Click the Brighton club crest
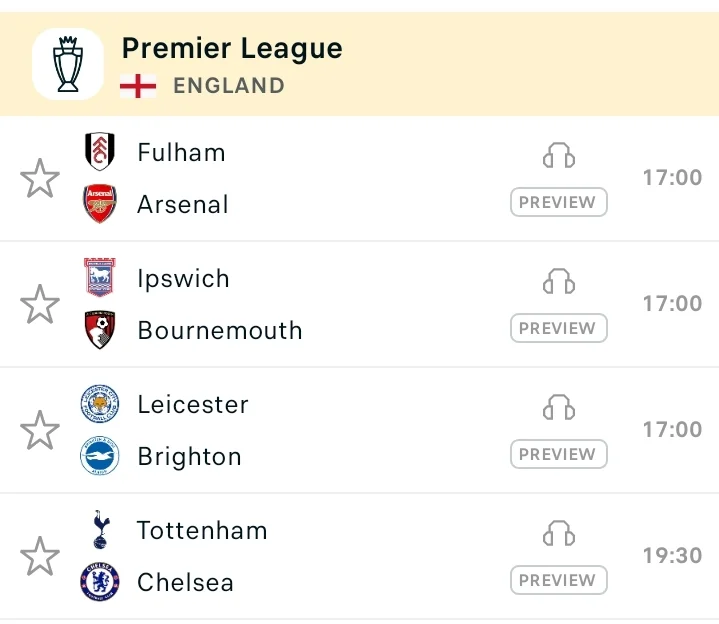This screenshot has width=719, height=624. point(100,456)
